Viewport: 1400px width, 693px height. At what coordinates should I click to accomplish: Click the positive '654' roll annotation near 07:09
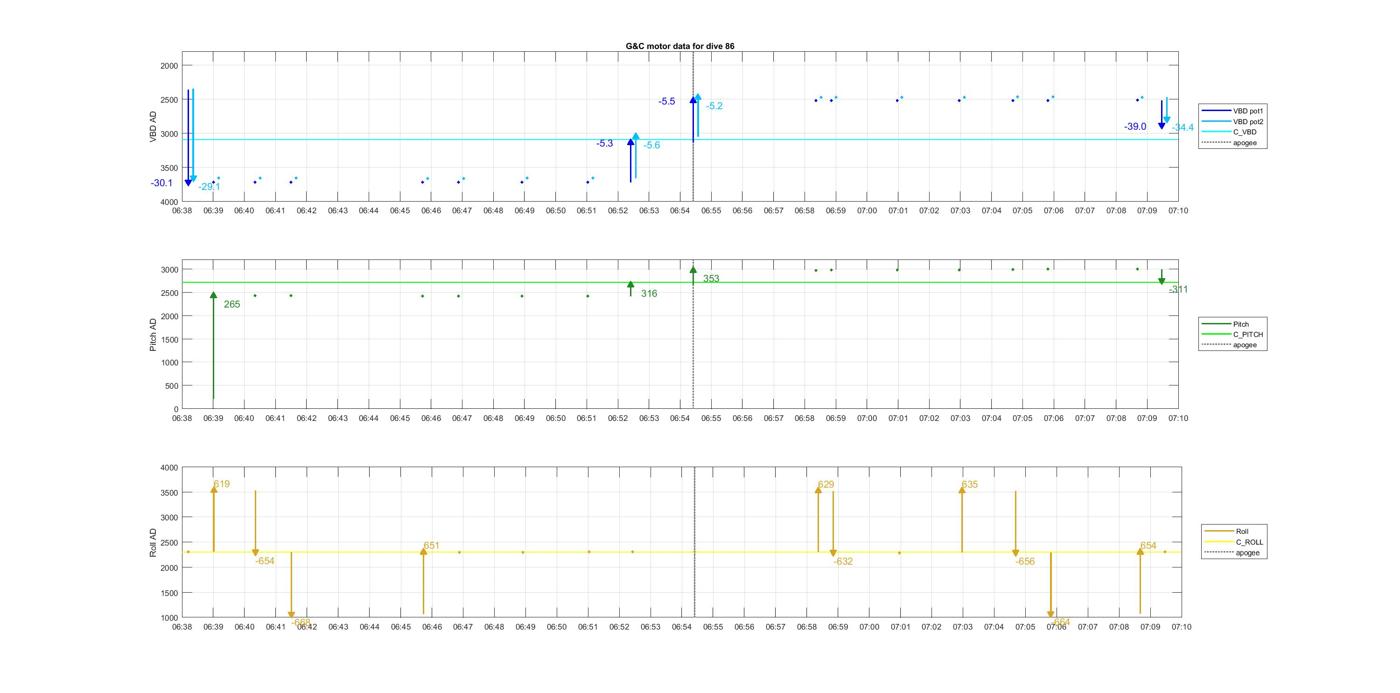(1148, 547)
